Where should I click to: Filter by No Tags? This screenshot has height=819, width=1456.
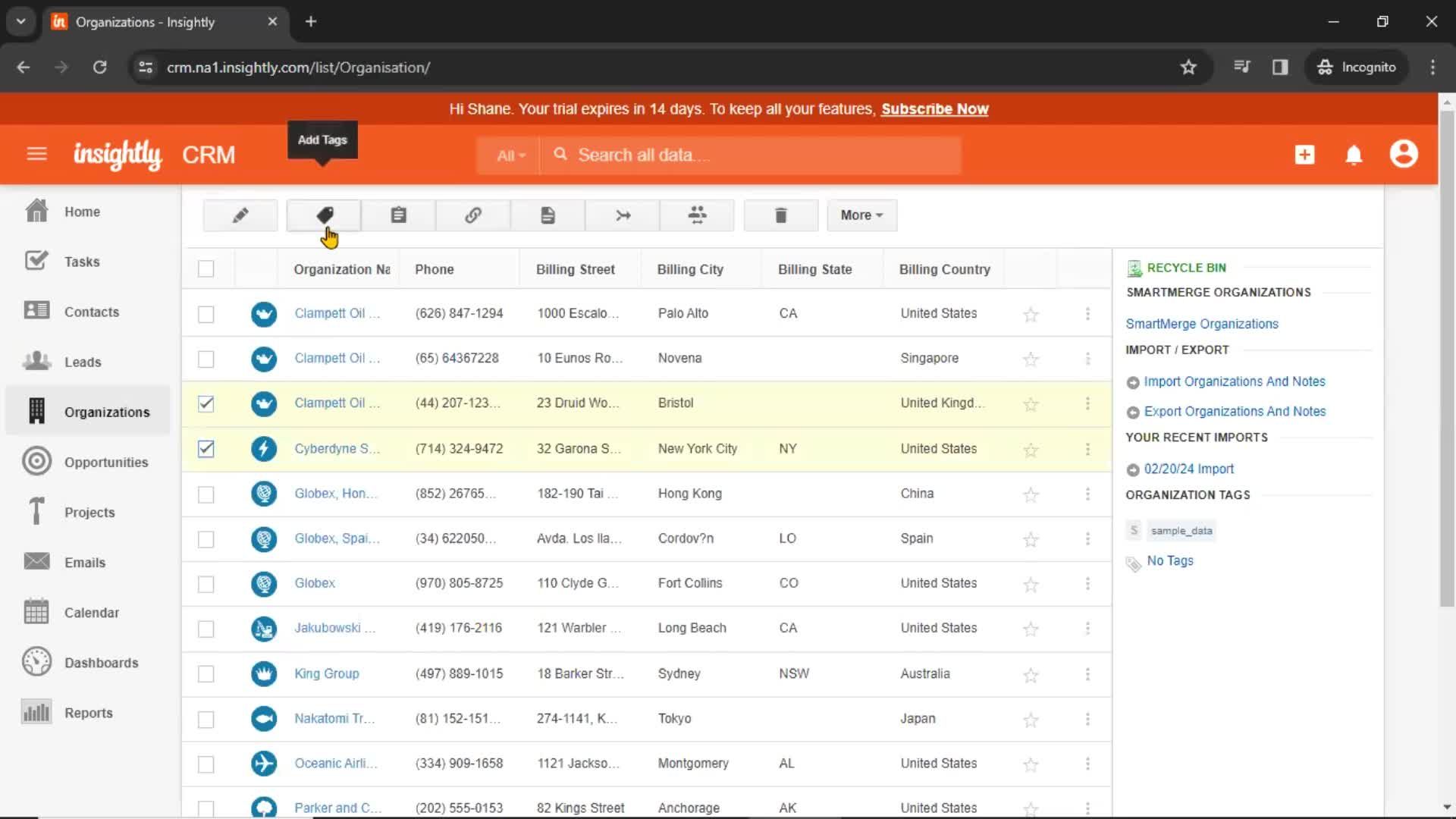pos(1169,560)
